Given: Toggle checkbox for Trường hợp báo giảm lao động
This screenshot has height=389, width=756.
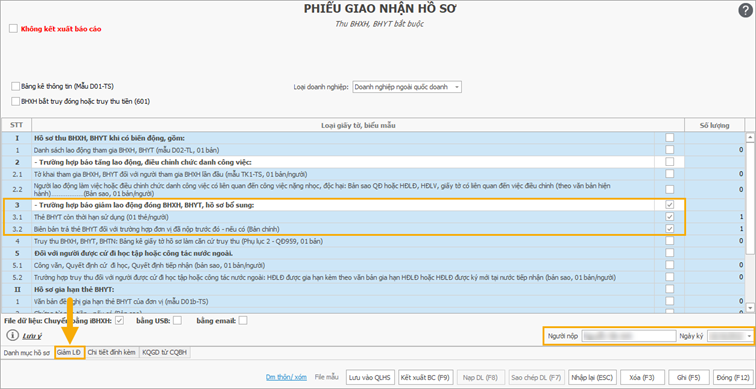Looking at the screenshot, I should click(x=669, y=205).
